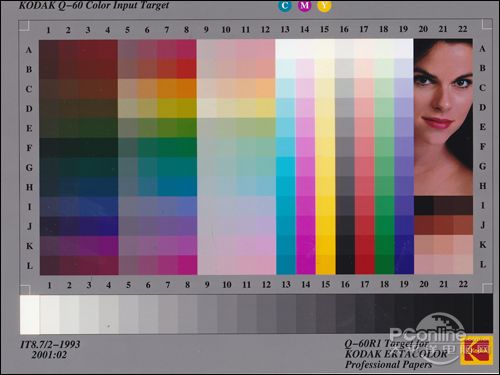The height and width of the screenshot is (375, 500).
Task: Click the cyan C circle
Action: click(x=285, y=6)
